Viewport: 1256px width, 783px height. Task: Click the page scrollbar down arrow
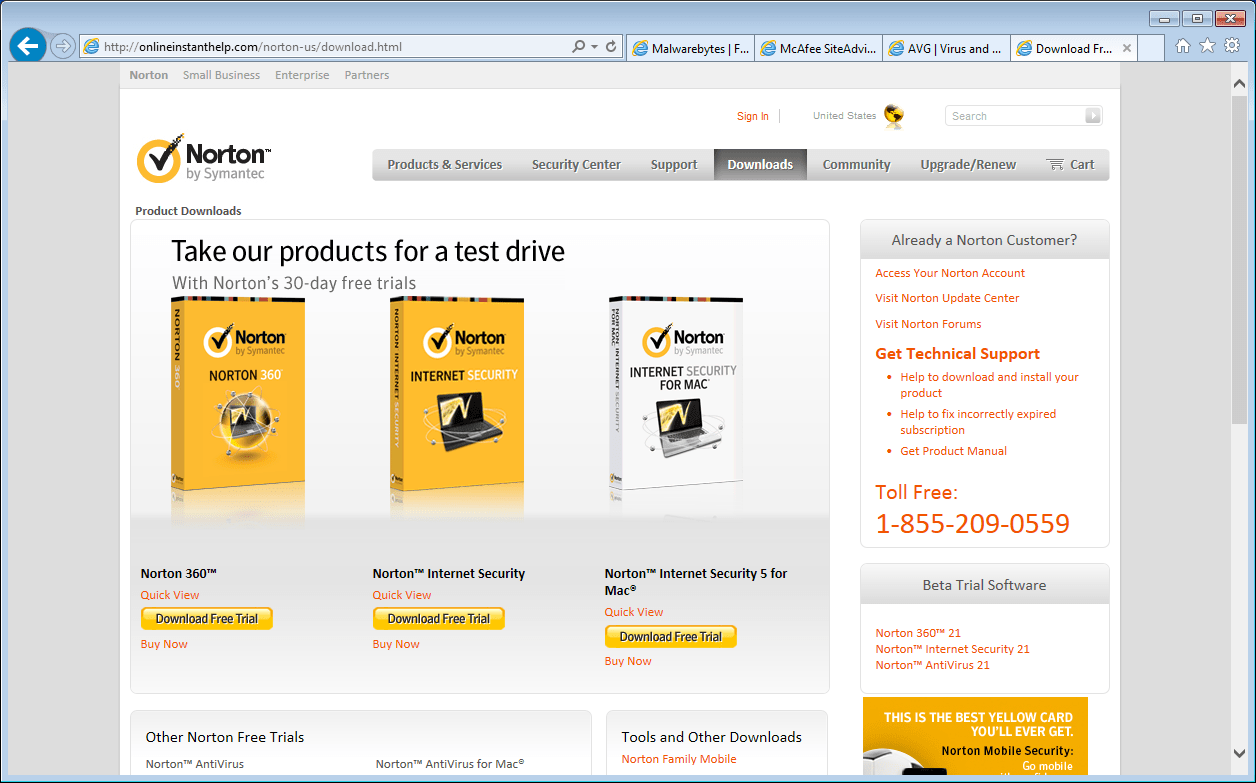pyautogui.click(x=1239, y=755)
